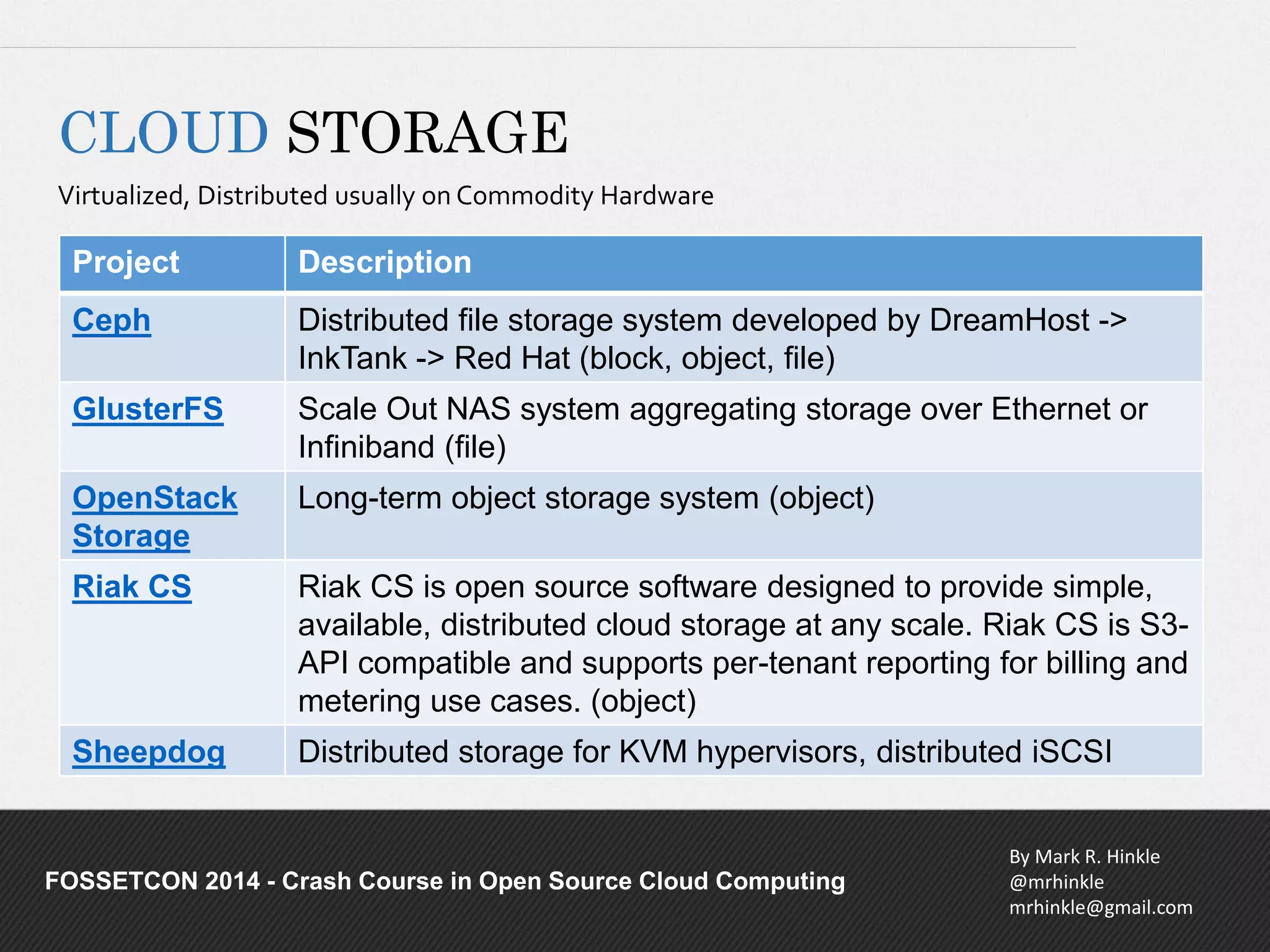
Task: Click the Description column header
Action: click(x=384, y=262)
